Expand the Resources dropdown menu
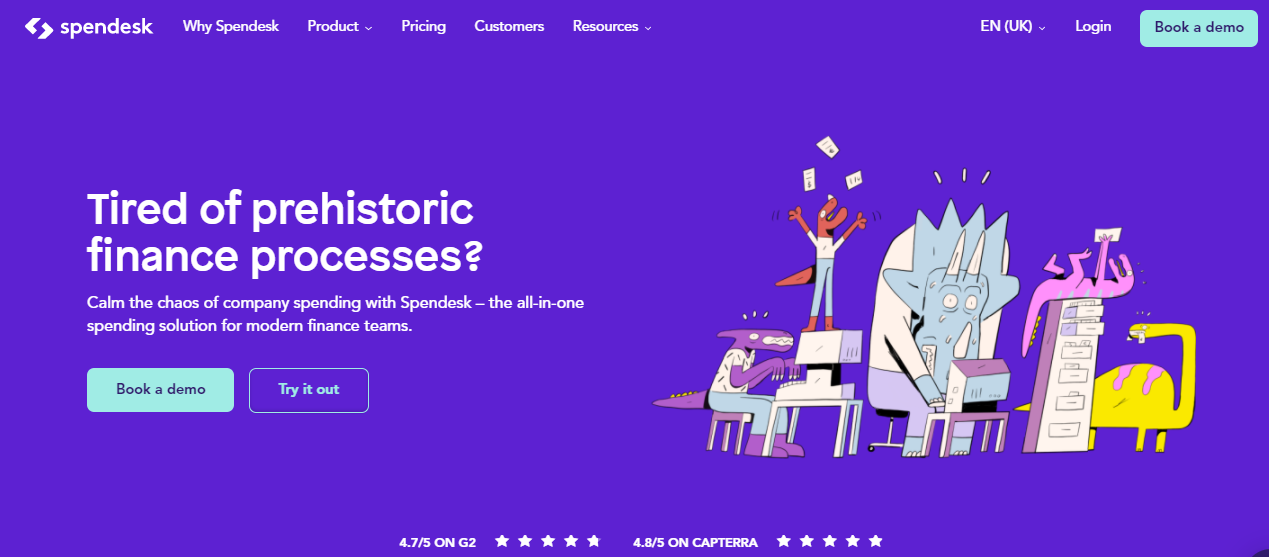1269x557 pixels. point(612,27)
